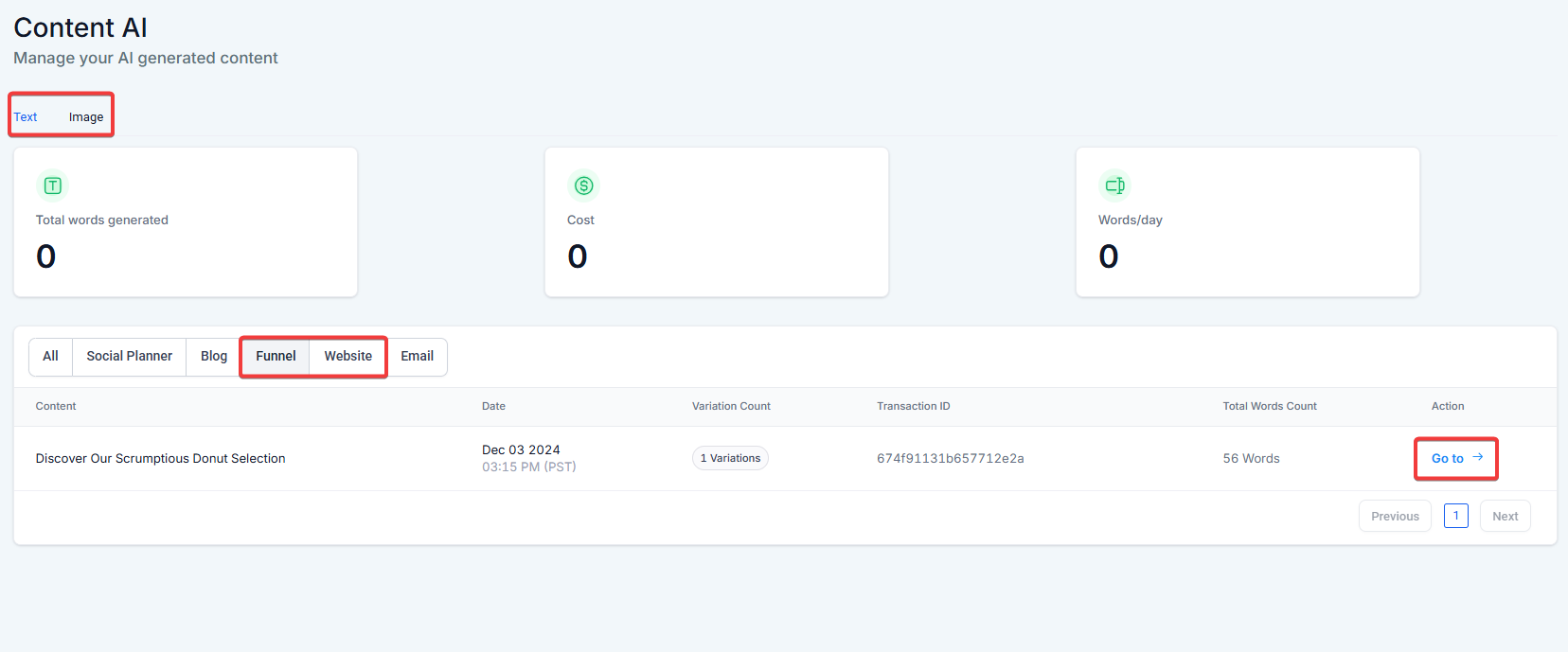
Task: Click the Discover Our Scrumptious Donut Selection entry
Action: point(160,459)
